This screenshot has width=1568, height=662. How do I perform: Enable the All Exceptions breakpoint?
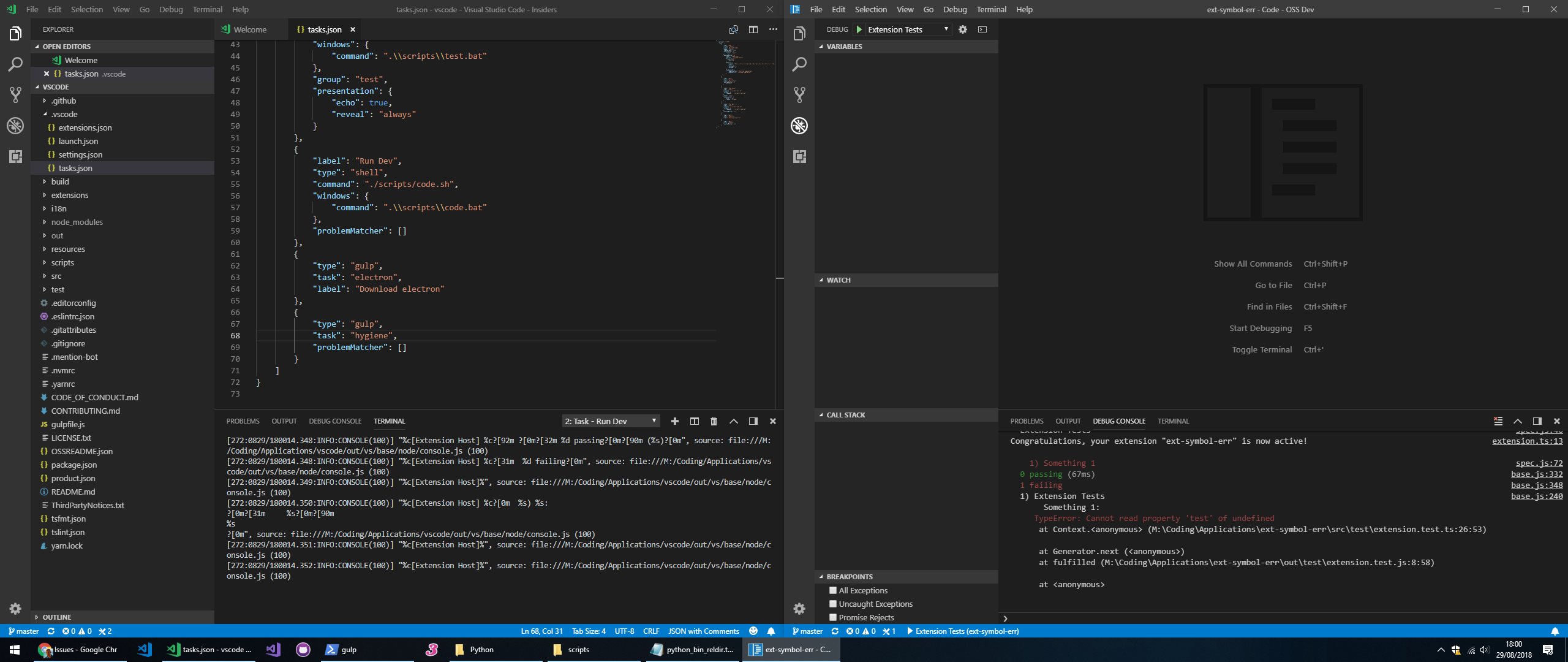(x=833, y=590)
